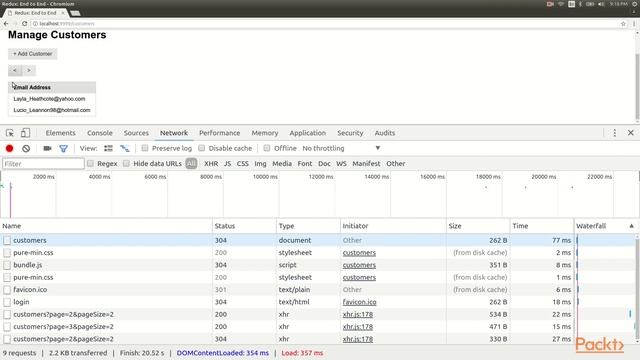Filter requests by Manifest
The width and height of the screenshot is (640, 360).
pyautogui.click(x=366, y=164)
